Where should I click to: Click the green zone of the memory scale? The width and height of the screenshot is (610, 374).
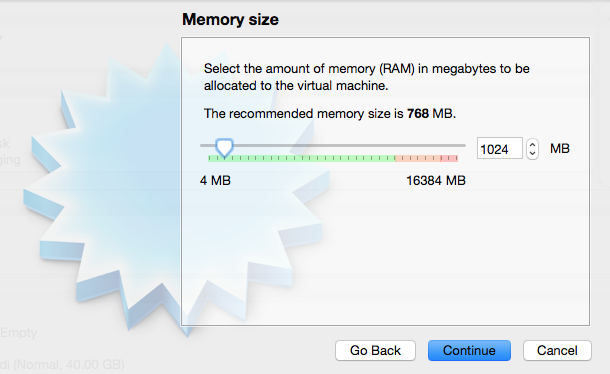(301, 158)
